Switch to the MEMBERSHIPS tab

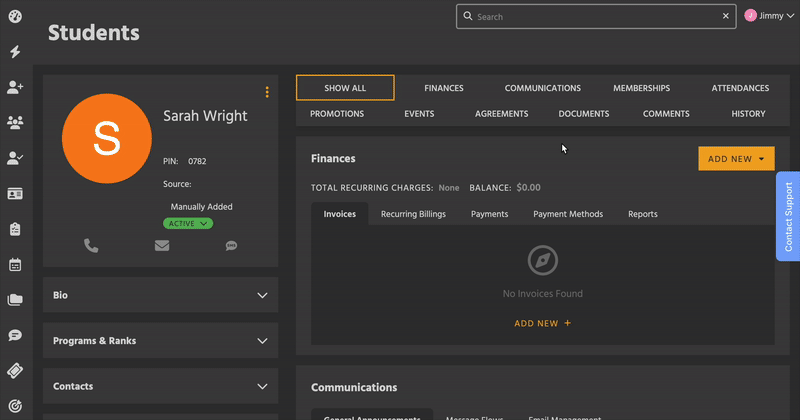641,88
